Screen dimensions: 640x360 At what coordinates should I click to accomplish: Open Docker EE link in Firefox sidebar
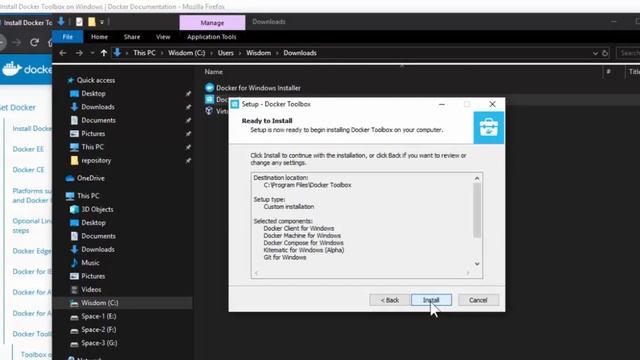tap(28, 149)
